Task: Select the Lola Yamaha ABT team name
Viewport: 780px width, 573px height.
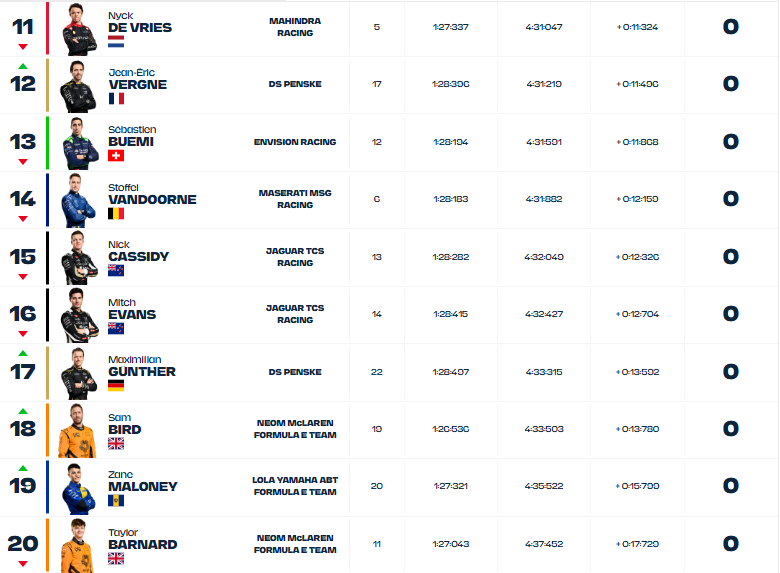Action: pyautogui.click(x=295, y=486)
